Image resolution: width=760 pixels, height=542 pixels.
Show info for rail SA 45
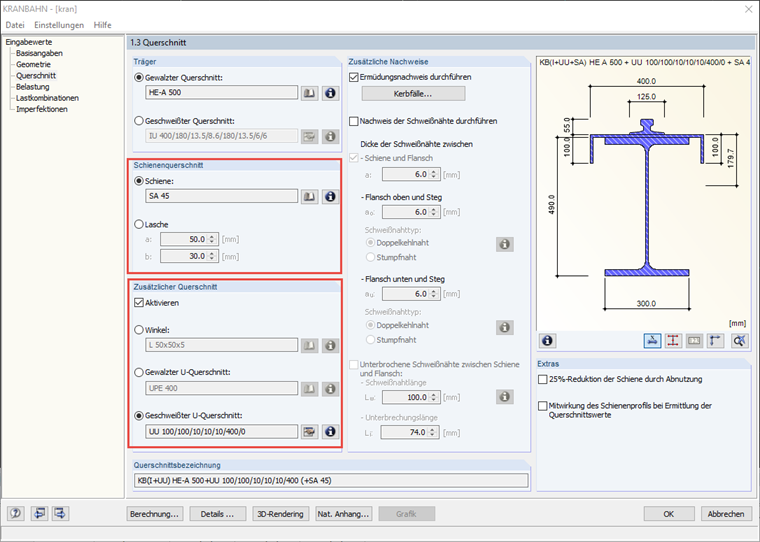330,196
